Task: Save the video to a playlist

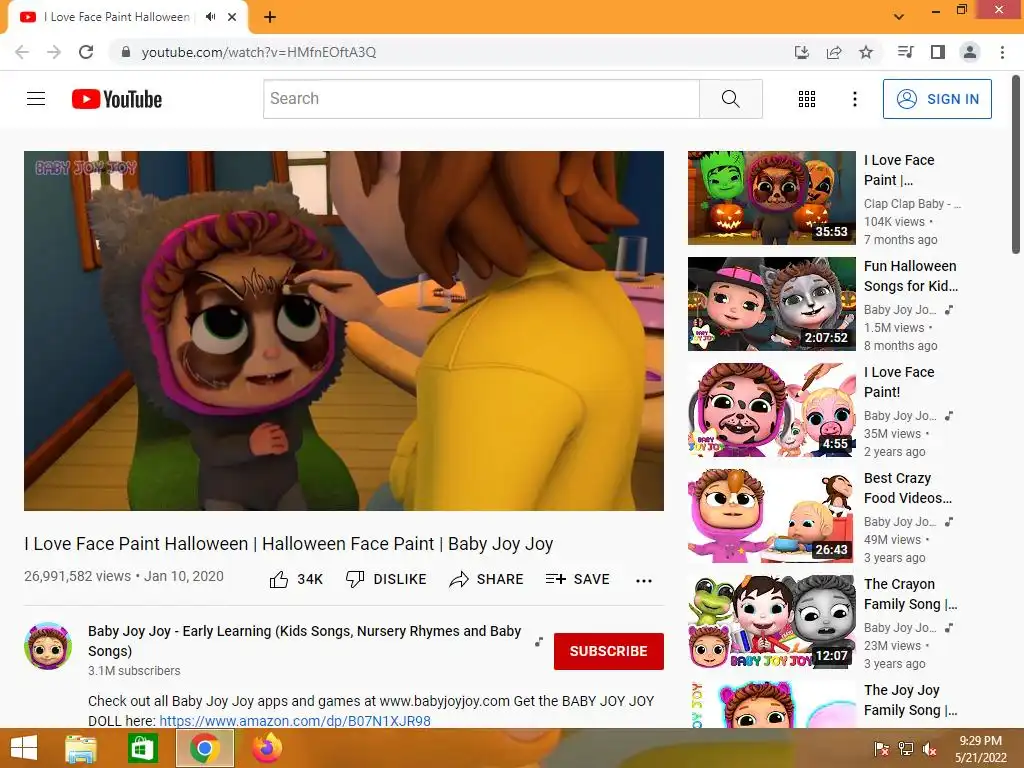Action: [x=578, y=579]
